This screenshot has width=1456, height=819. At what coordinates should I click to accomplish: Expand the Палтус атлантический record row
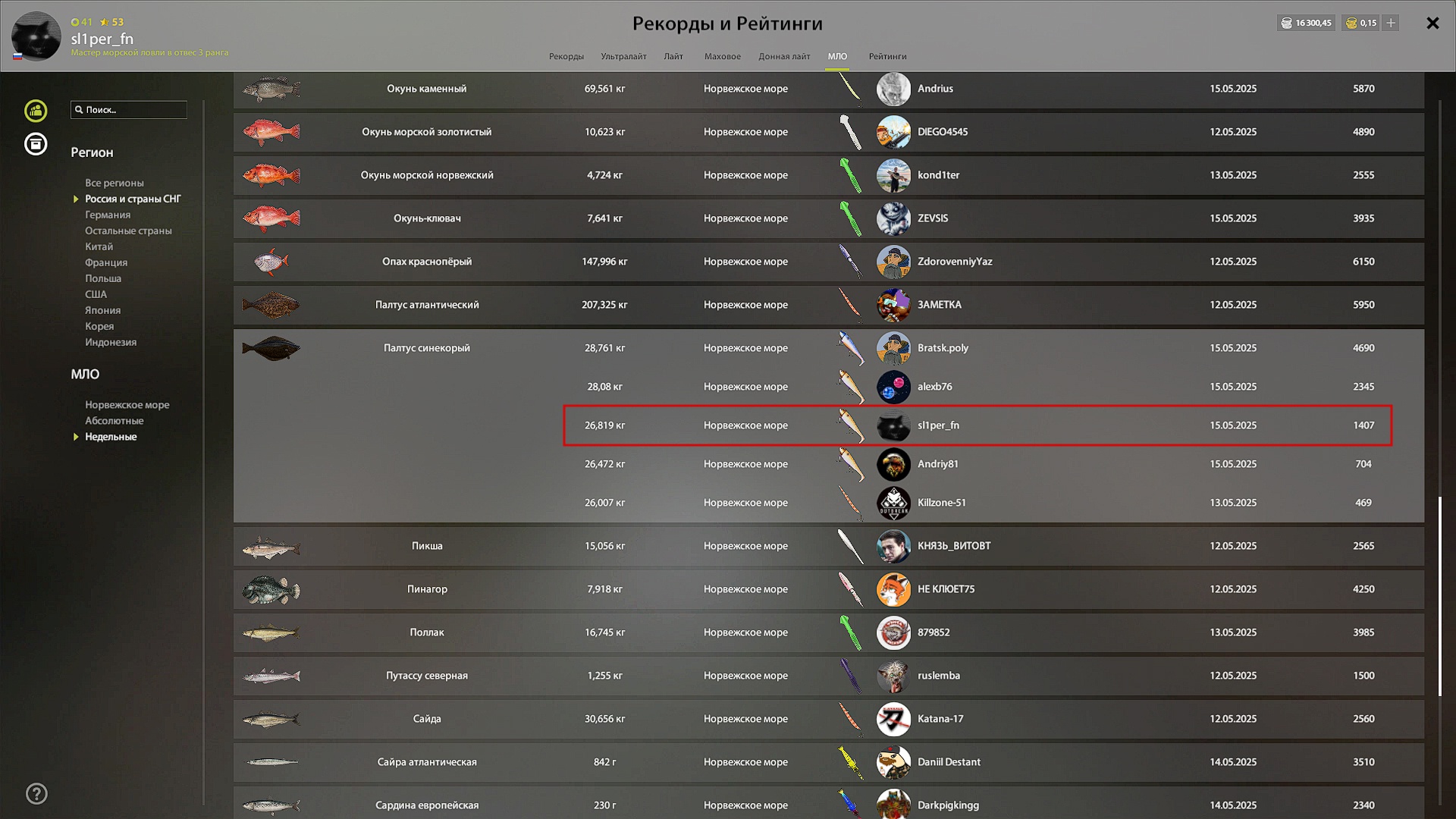[x=829, y=305]
